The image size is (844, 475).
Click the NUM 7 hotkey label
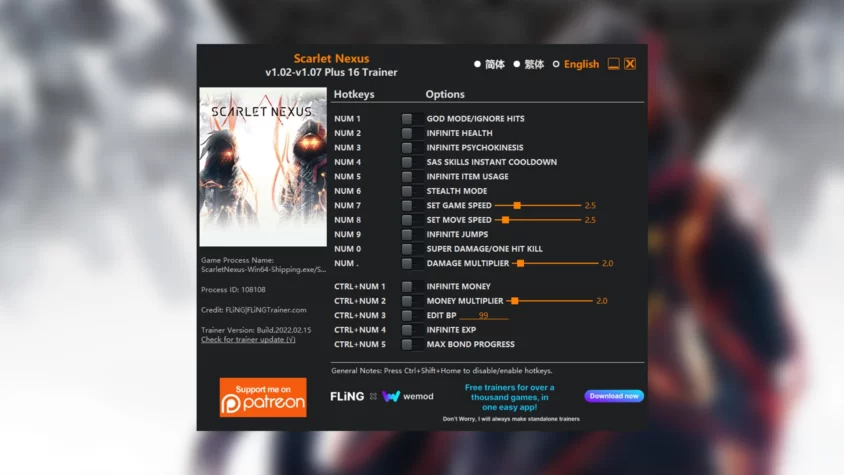pos(347,206)
